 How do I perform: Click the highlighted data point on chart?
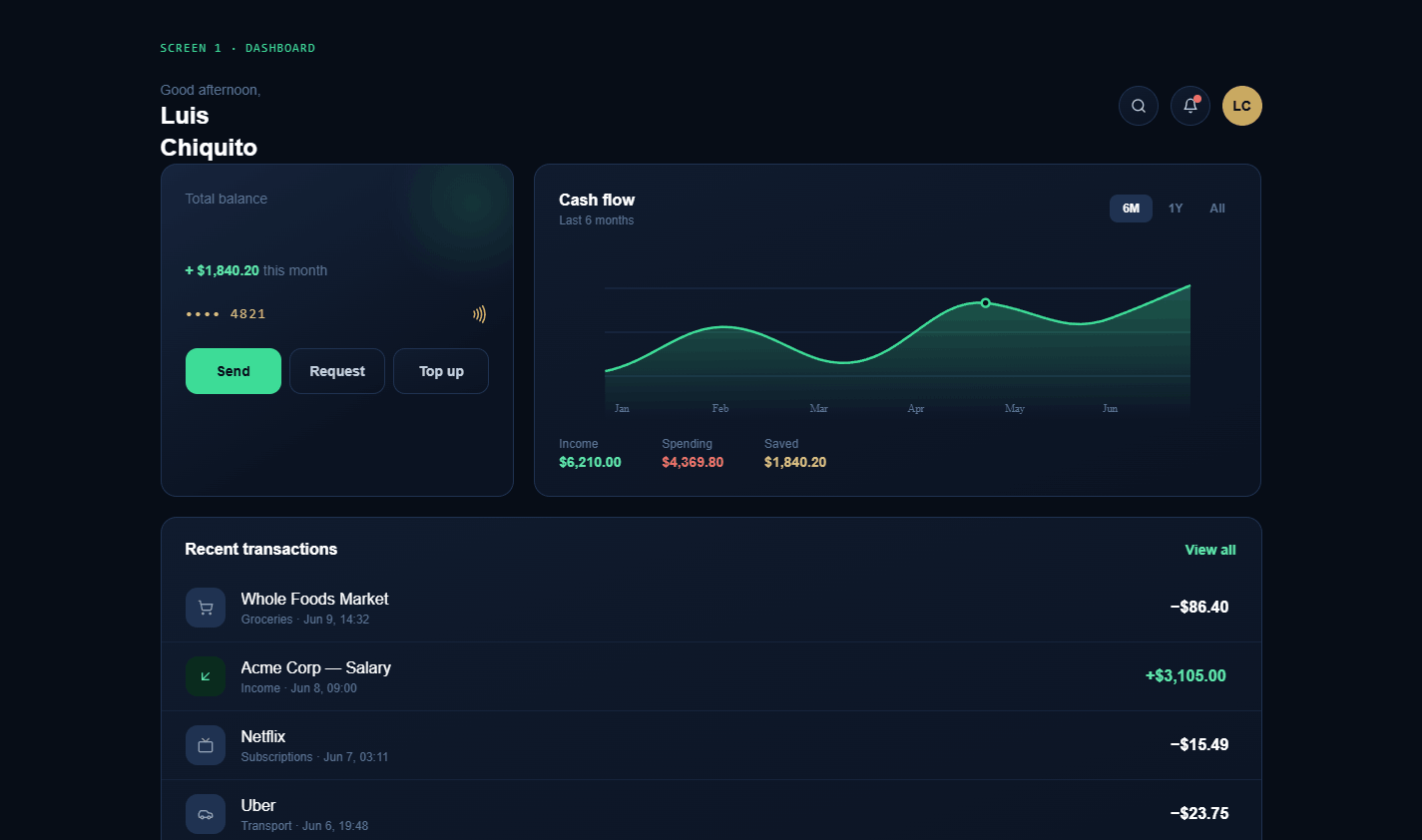tap(986, 302)
